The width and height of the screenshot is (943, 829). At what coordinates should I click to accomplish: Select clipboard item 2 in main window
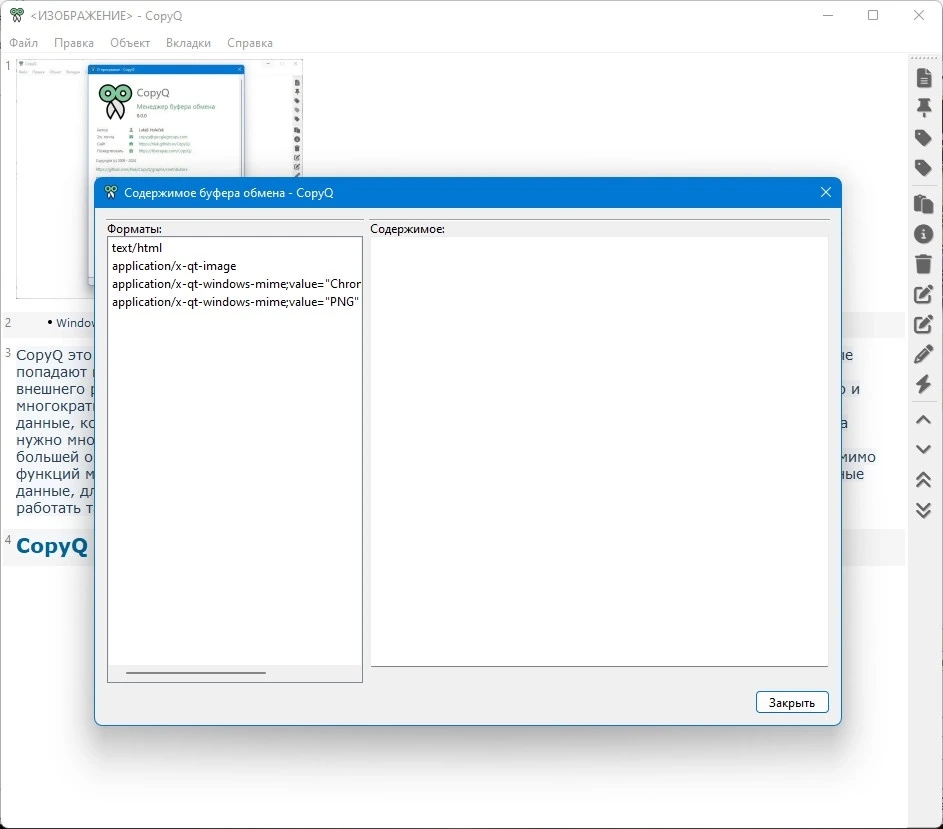pos(48,323)
